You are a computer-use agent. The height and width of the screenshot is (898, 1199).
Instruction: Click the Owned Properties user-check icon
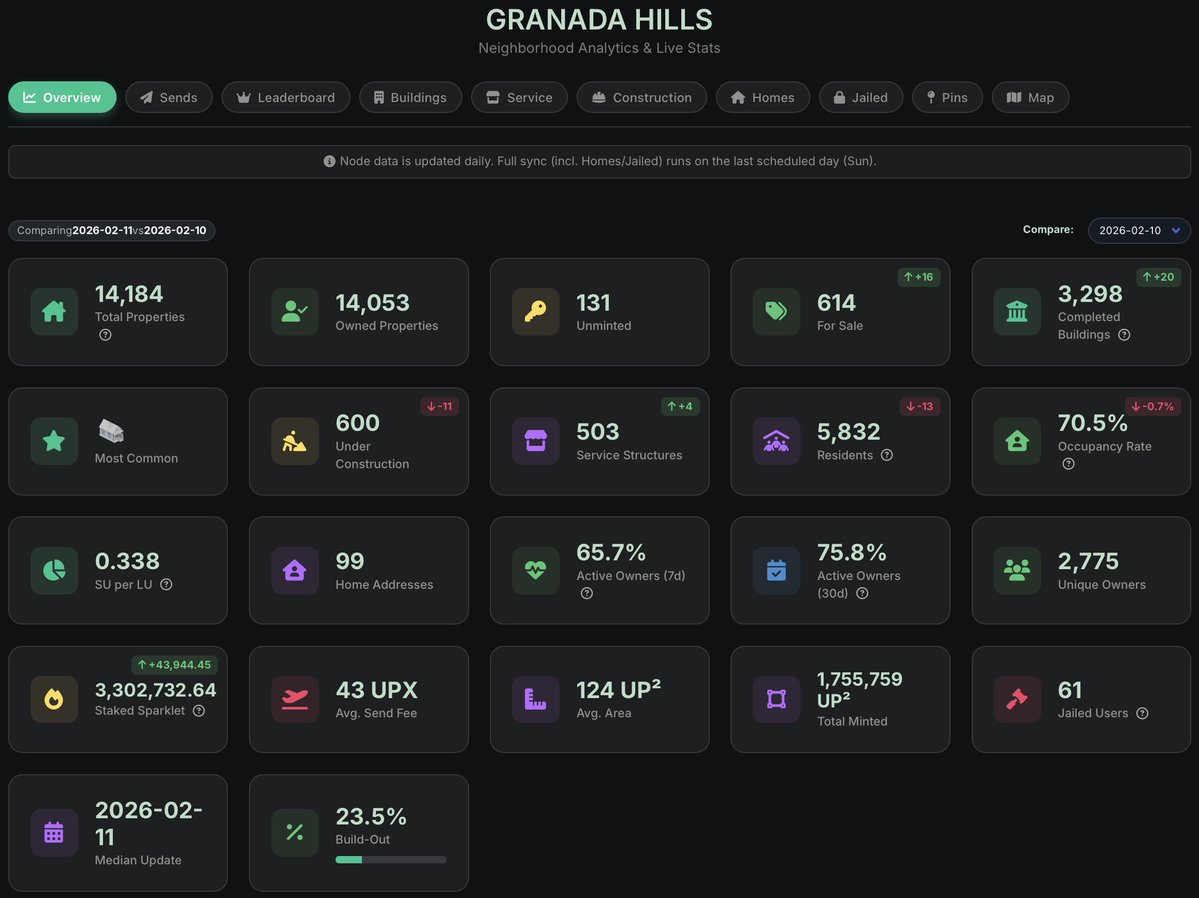pyautogui.click(x=294, y=311)
